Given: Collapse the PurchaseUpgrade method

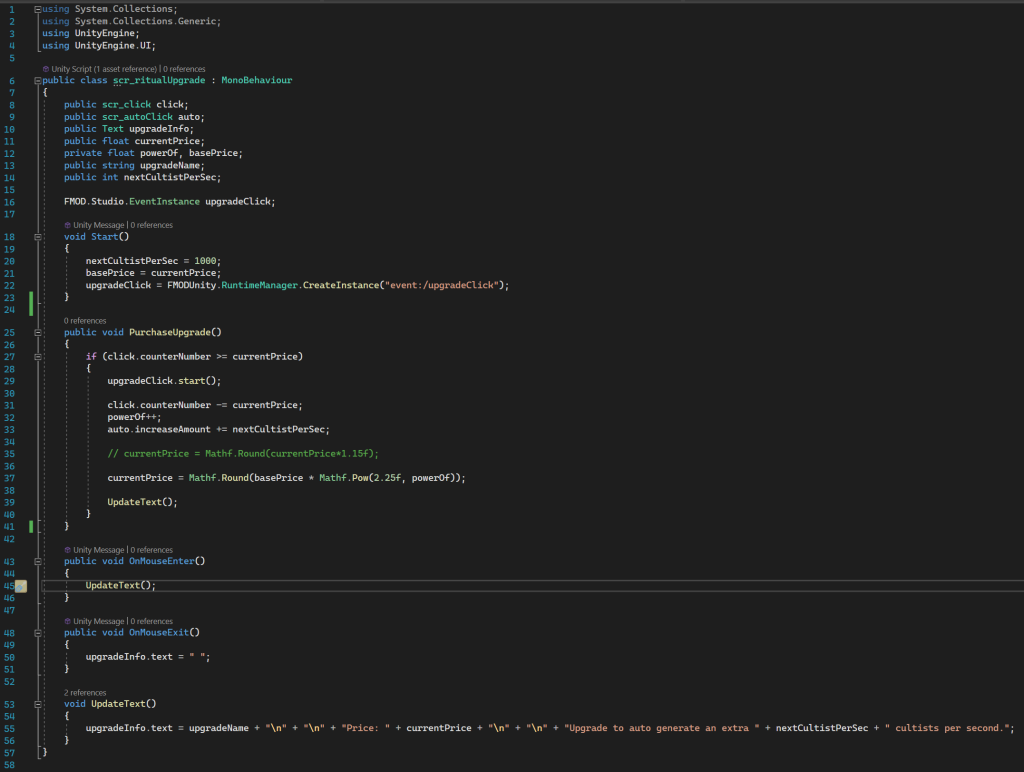Looking at the screenshot, I should 38,332.
